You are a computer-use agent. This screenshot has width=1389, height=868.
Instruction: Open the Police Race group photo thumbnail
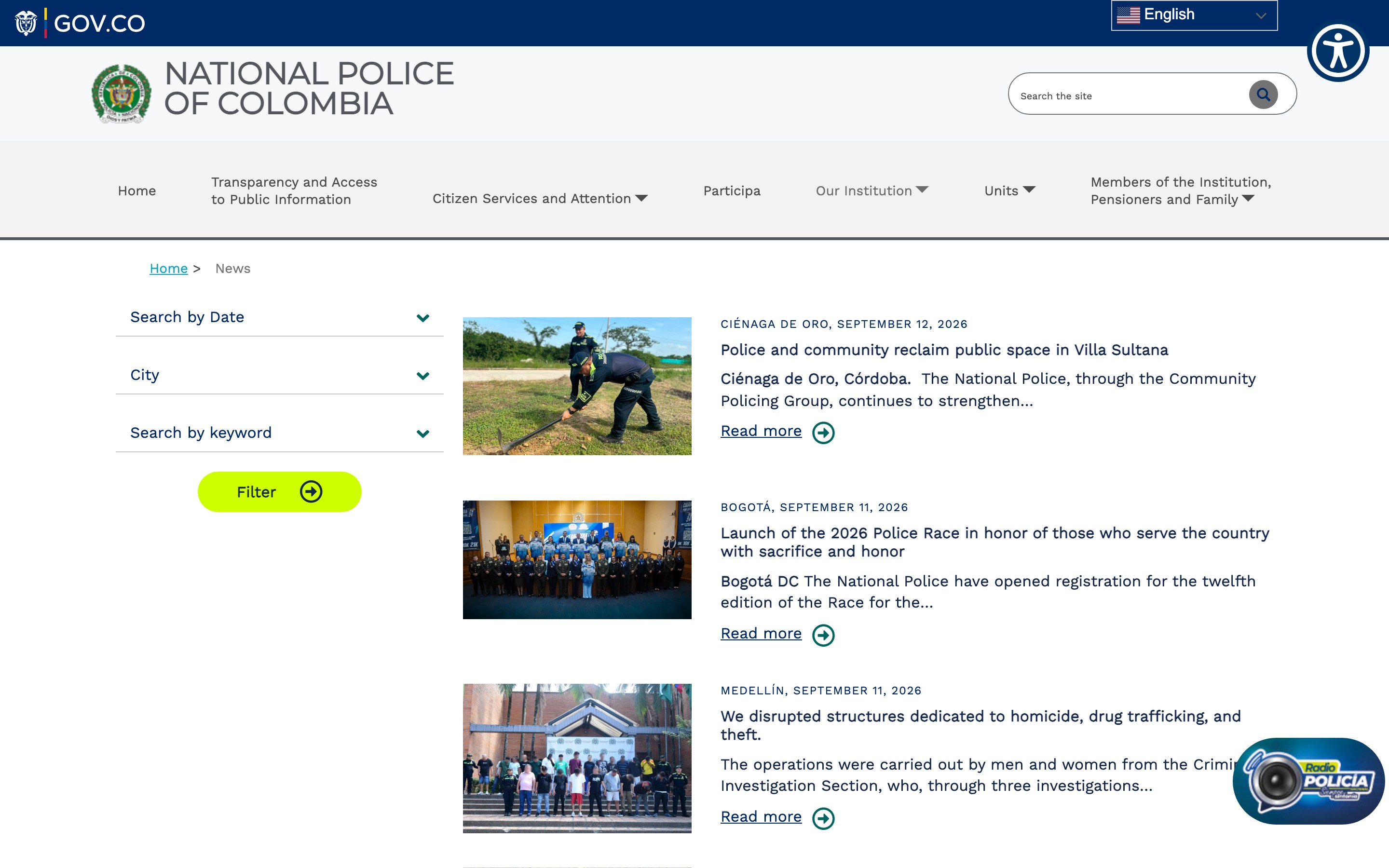click(x=577, y=560)
